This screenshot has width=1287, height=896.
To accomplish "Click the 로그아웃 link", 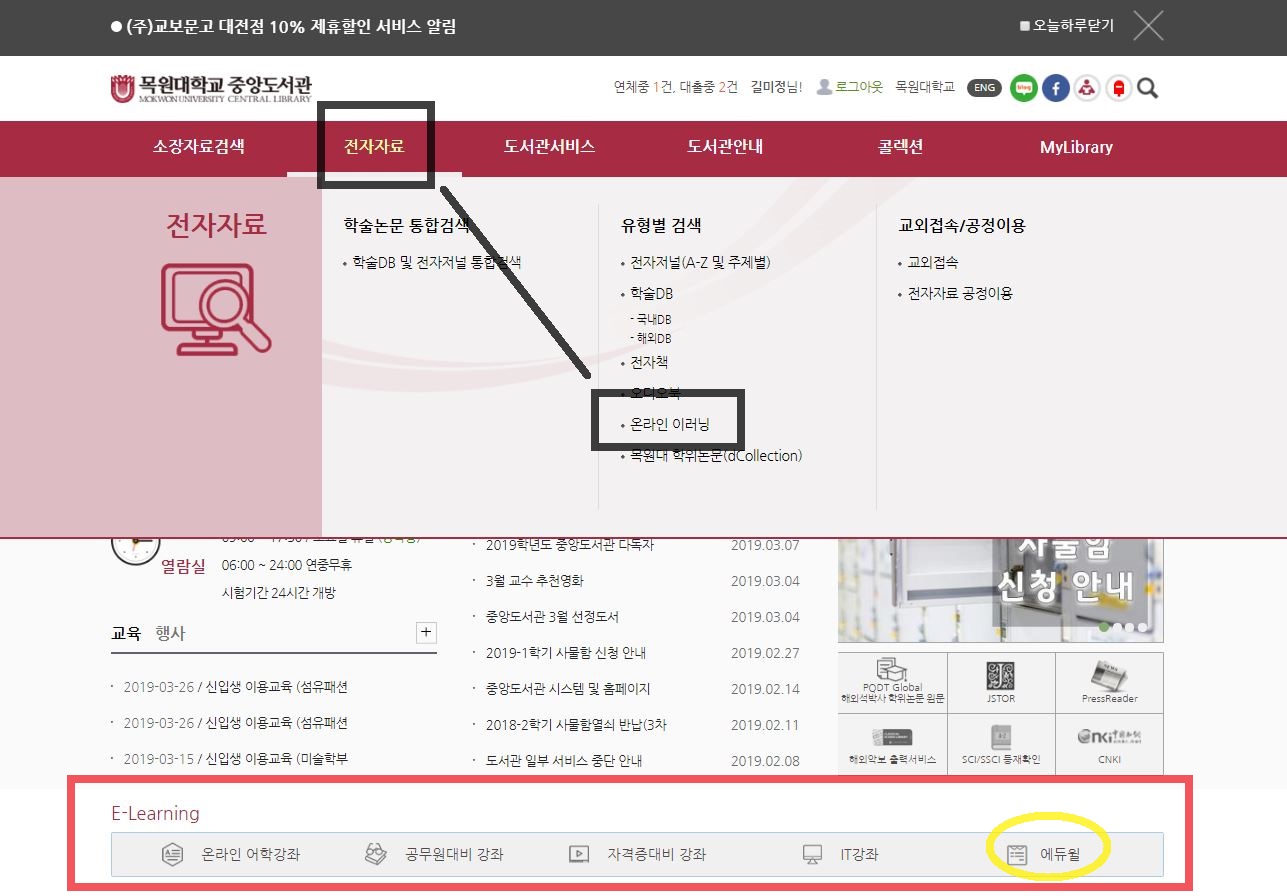I will (x=859, y=88).
